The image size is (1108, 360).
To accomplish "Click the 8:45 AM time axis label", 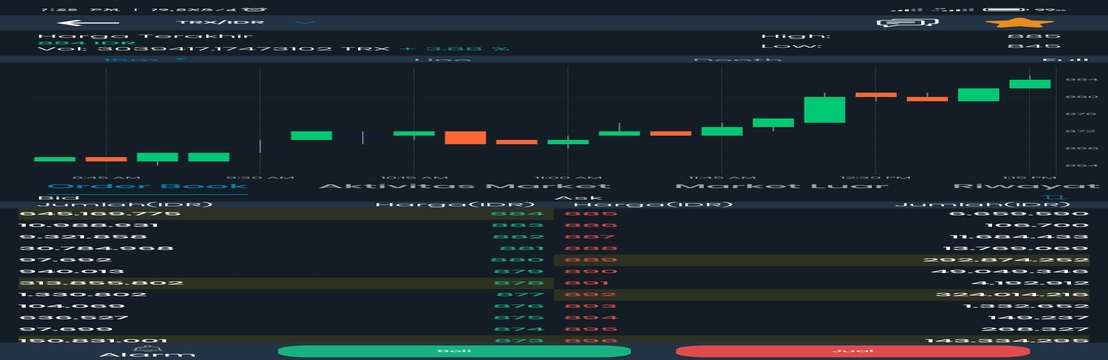I will tap(106, 177).
